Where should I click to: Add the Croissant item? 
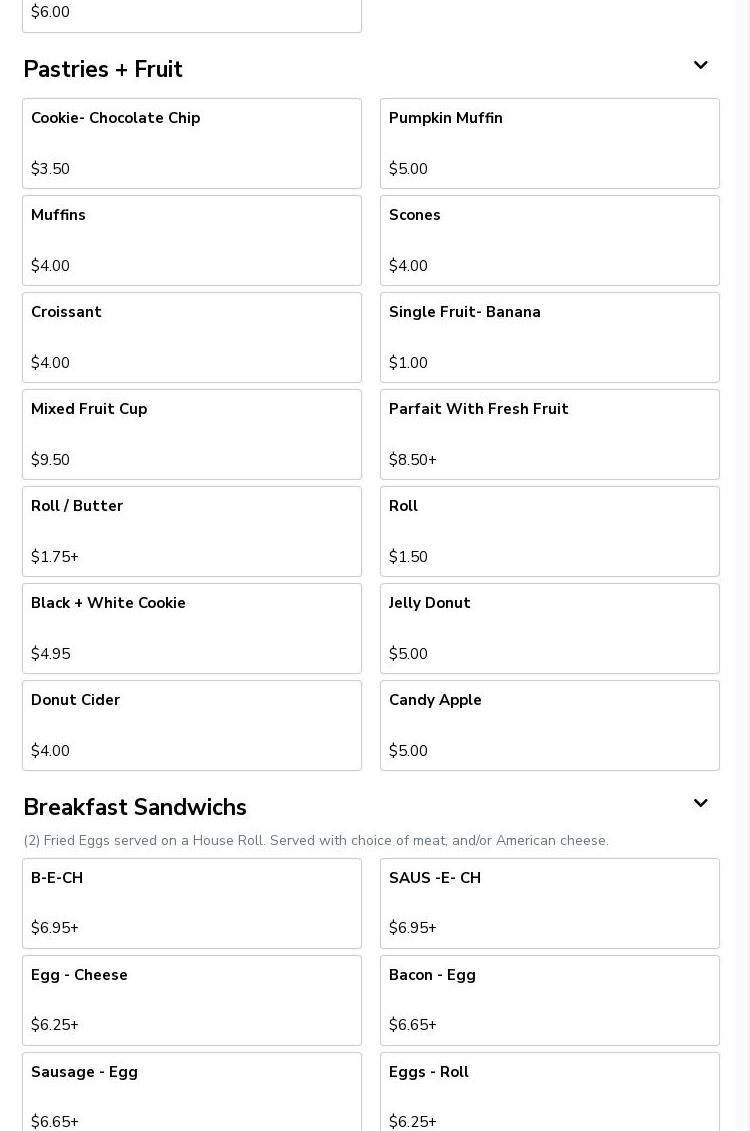pyautogui.click(x=192, y=337)
